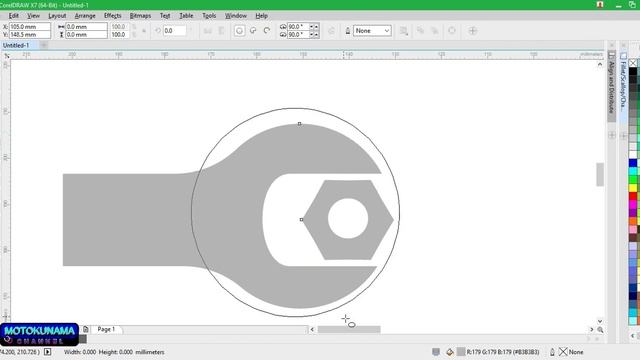Open the Bitmaps menu
The height and width of the screenshot is (360, 640).
click(140, 16)
